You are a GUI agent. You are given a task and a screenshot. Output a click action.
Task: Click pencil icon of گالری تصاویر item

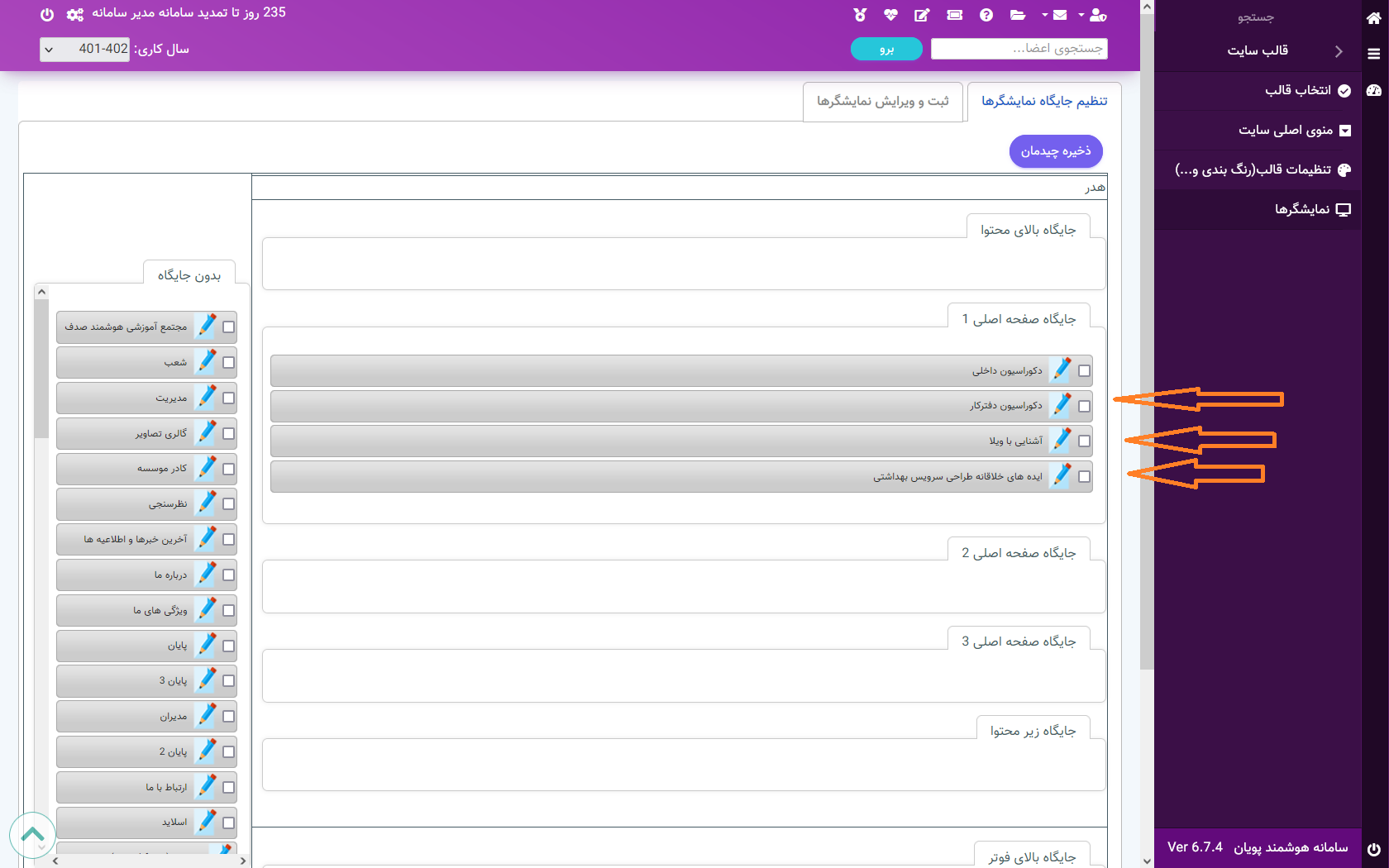click(x=206, y=433)
